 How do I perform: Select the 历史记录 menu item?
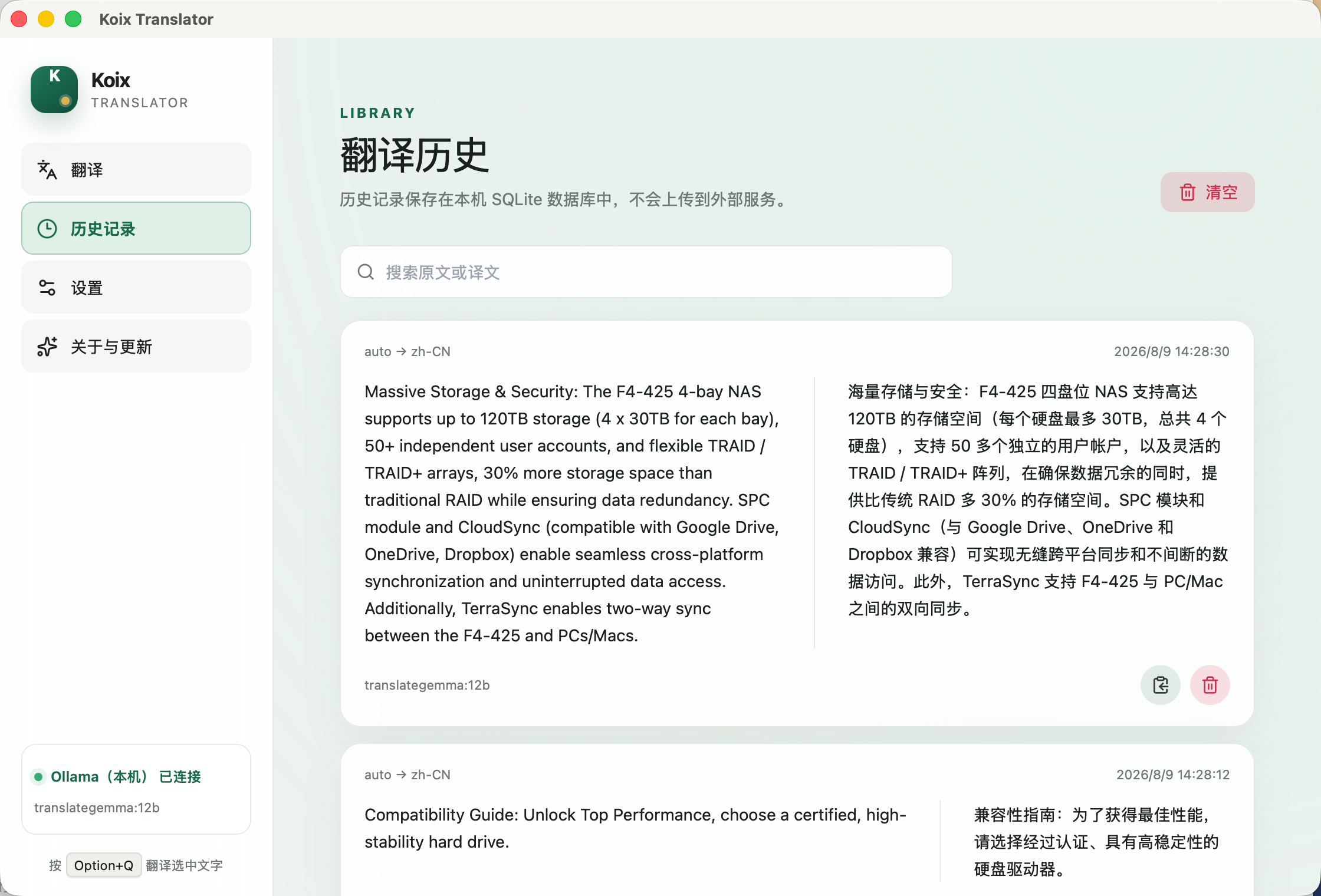(136, 229)
